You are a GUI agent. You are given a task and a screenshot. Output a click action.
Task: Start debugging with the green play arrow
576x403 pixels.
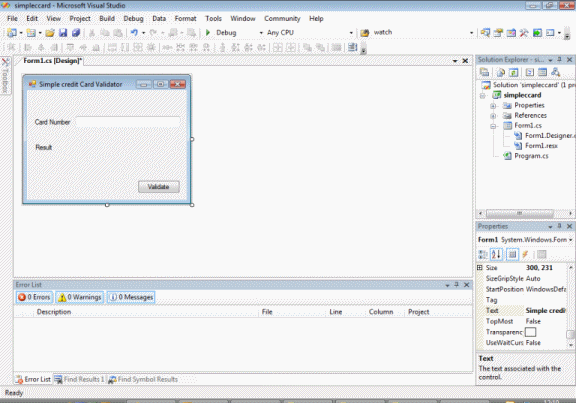pos(208,33)
